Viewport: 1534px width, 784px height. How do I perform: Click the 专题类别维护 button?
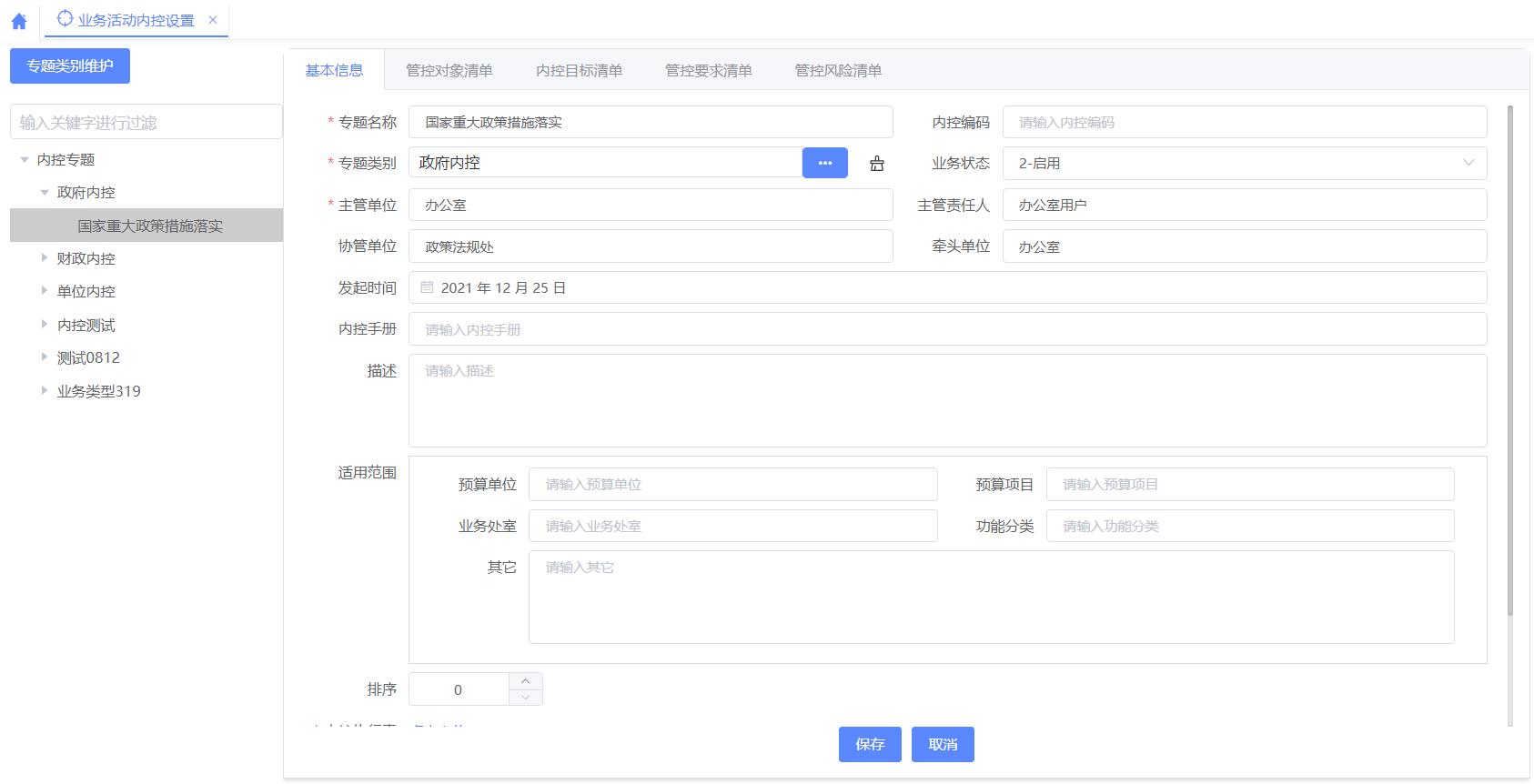[x=70, y=65]
